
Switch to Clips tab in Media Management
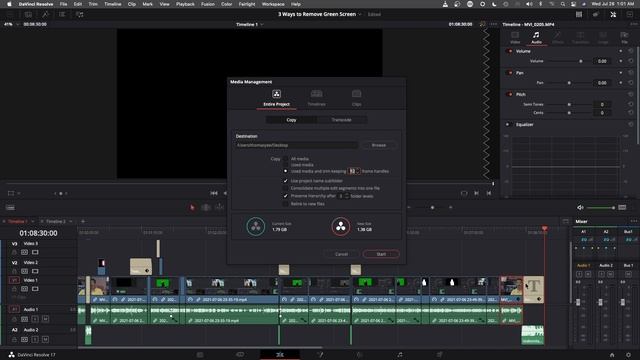click(356, 98)
